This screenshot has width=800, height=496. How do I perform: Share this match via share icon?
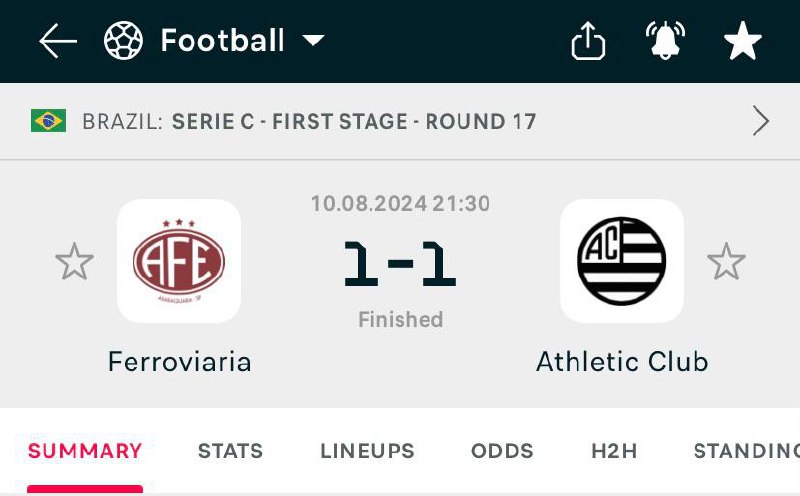pos(588,41)
